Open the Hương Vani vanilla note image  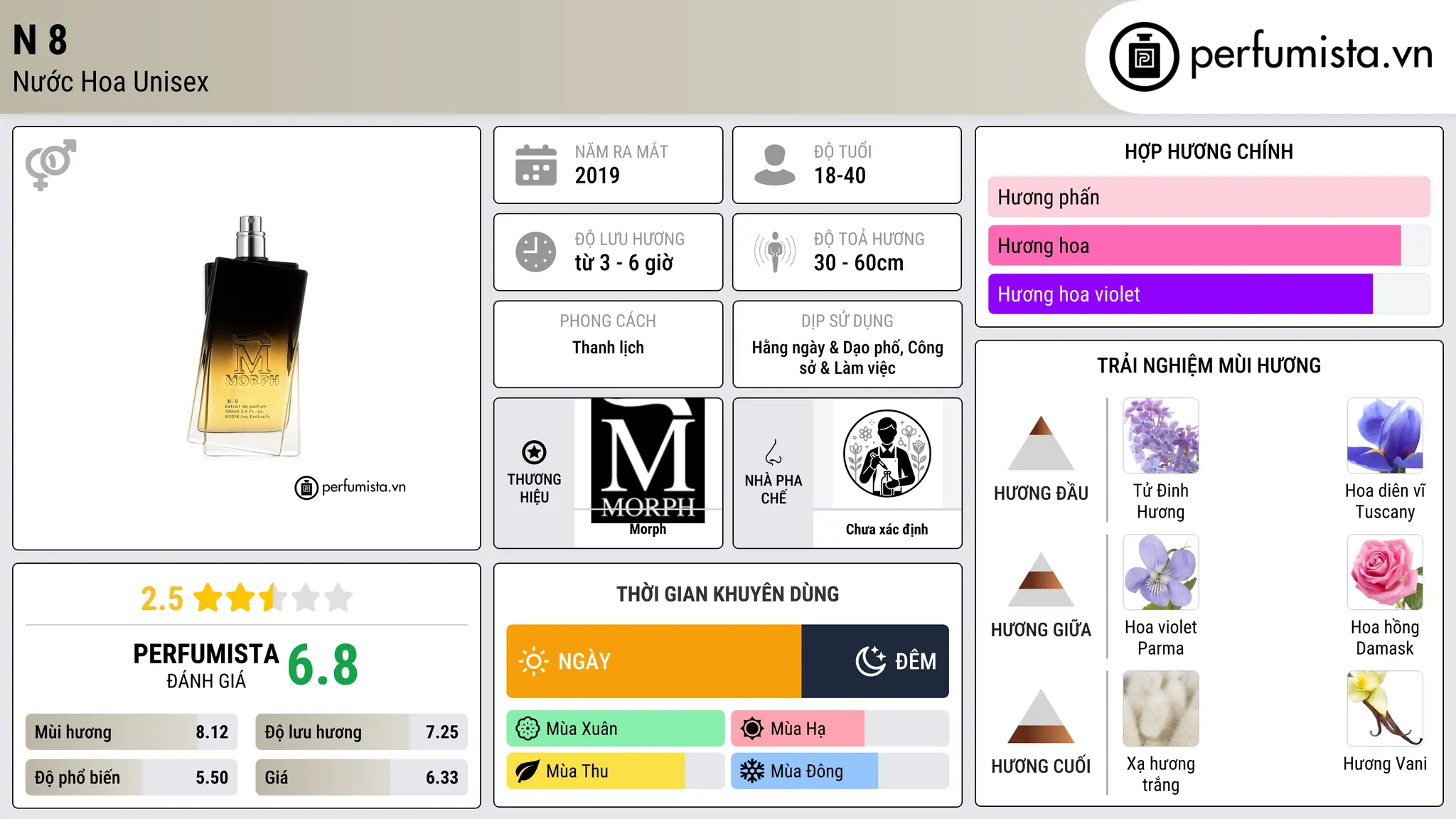[x=1385, y=709]
